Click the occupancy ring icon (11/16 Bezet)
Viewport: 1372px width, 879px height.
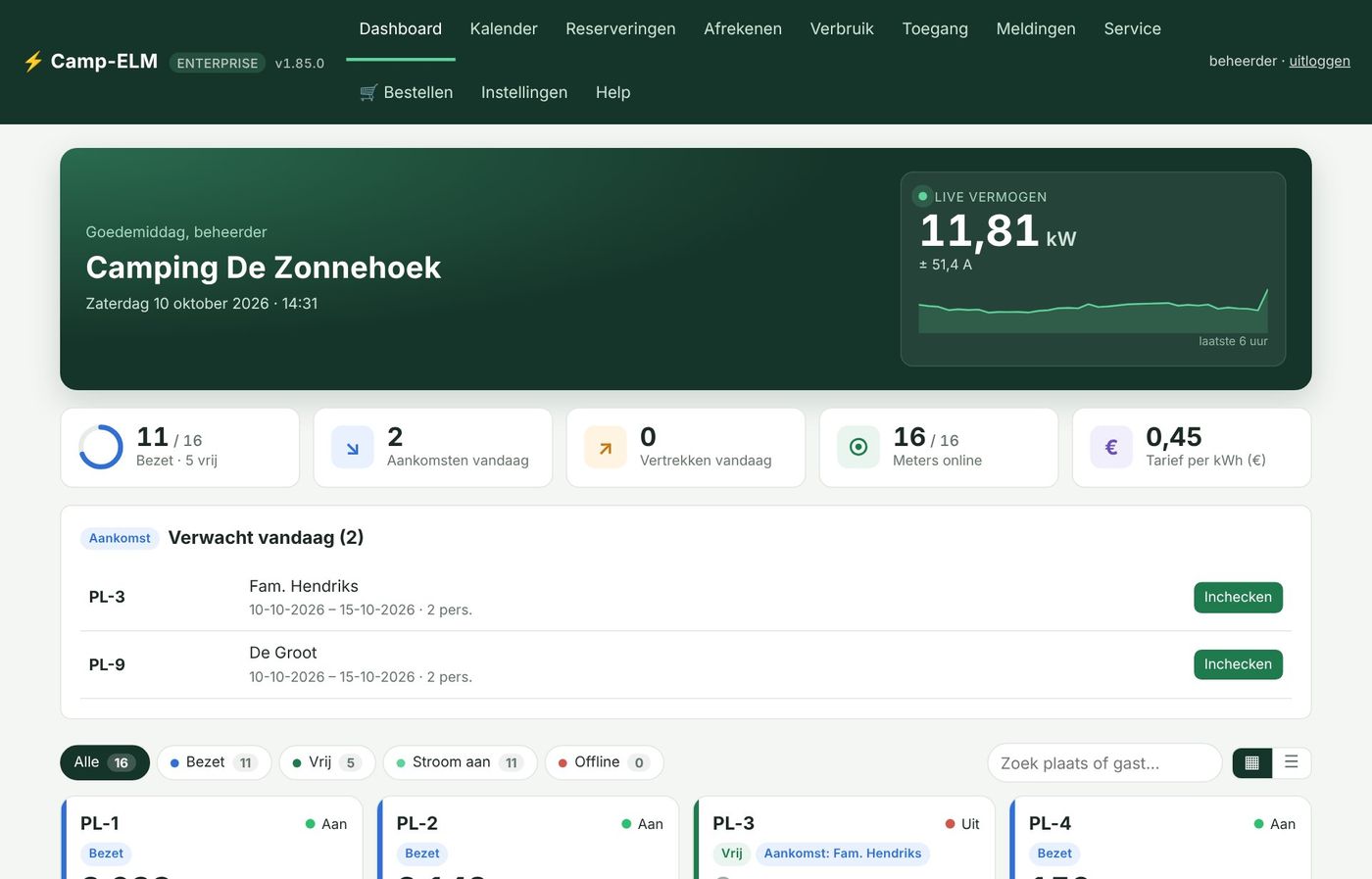101,447
